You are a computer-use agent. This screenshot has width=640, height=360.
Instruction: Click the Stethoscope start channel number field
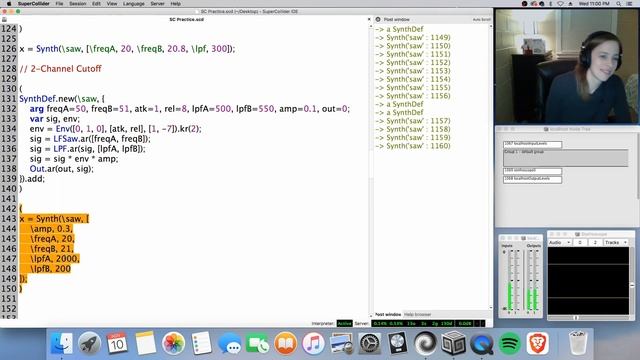click(580, 242)
